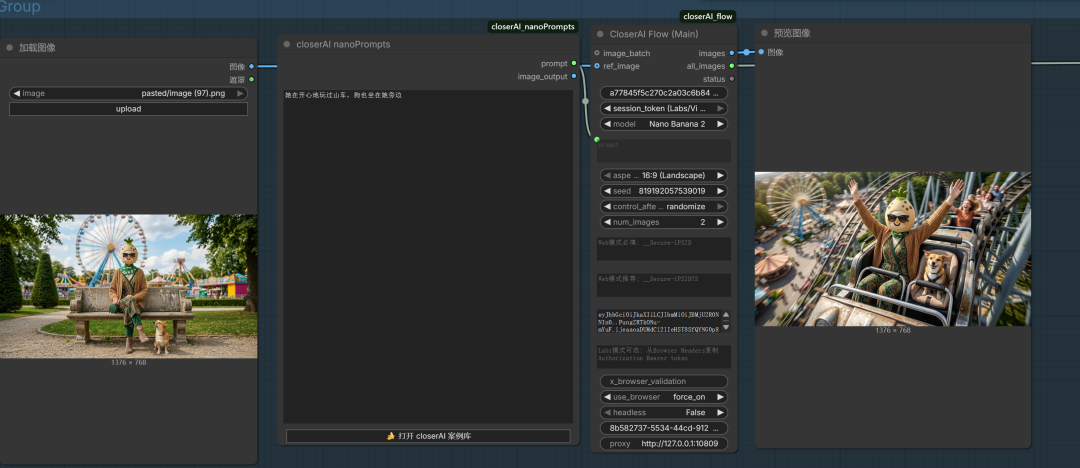Click the nanoPrompts prompt text area
This screenshot has width=1080, height=468.
428,256
